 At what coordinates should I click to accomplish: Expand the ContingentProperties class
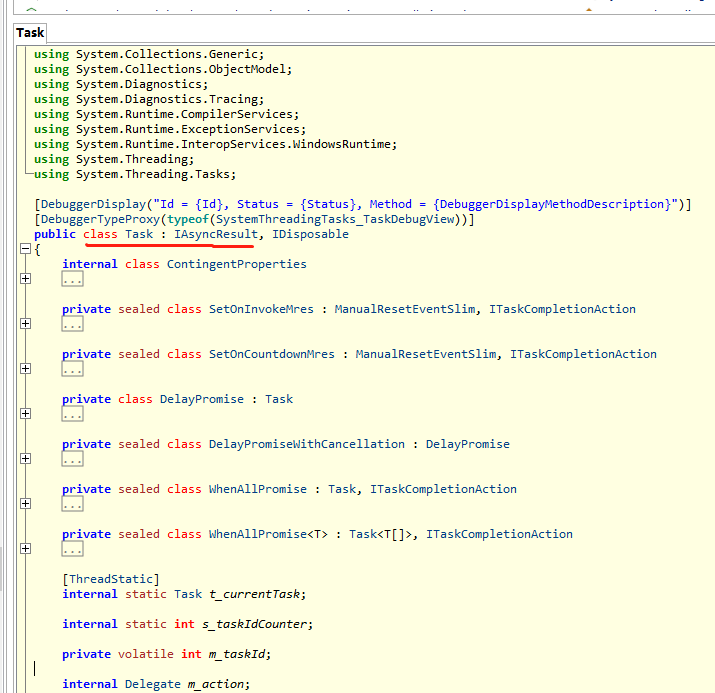(26, 279)
